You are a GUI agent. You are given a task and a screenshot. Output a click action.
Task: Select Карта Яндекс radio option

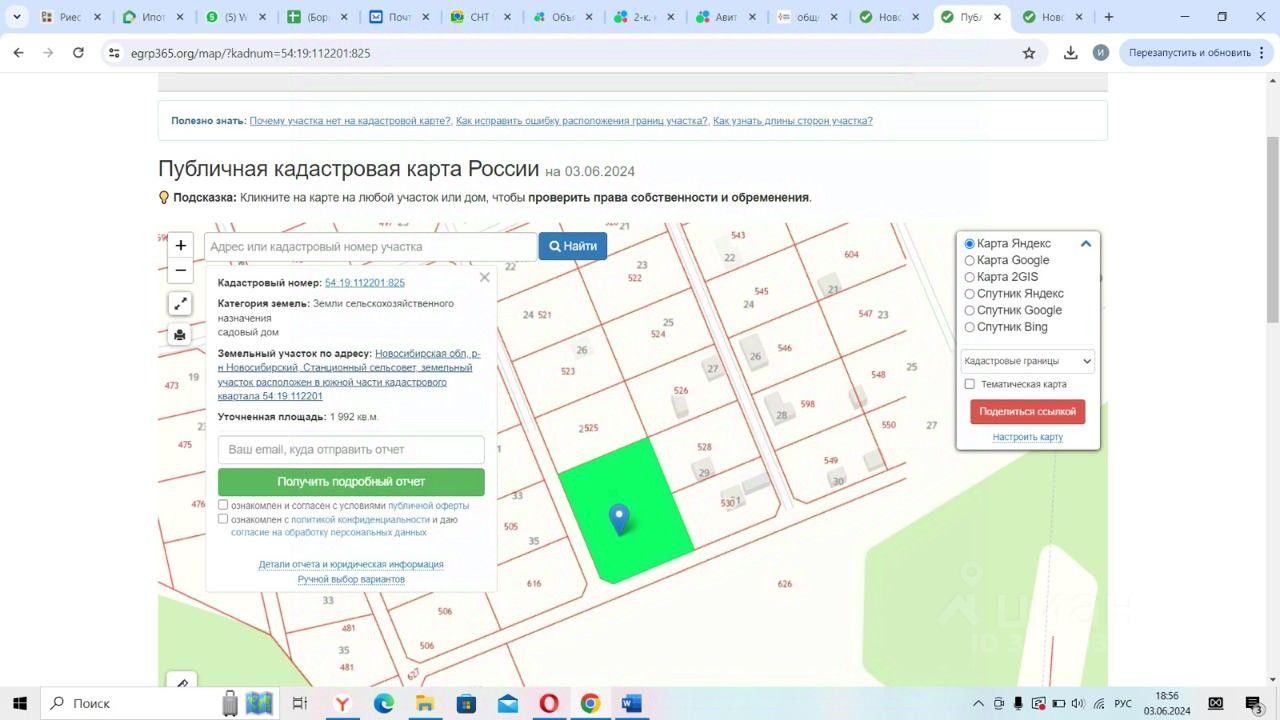point(969,244)
